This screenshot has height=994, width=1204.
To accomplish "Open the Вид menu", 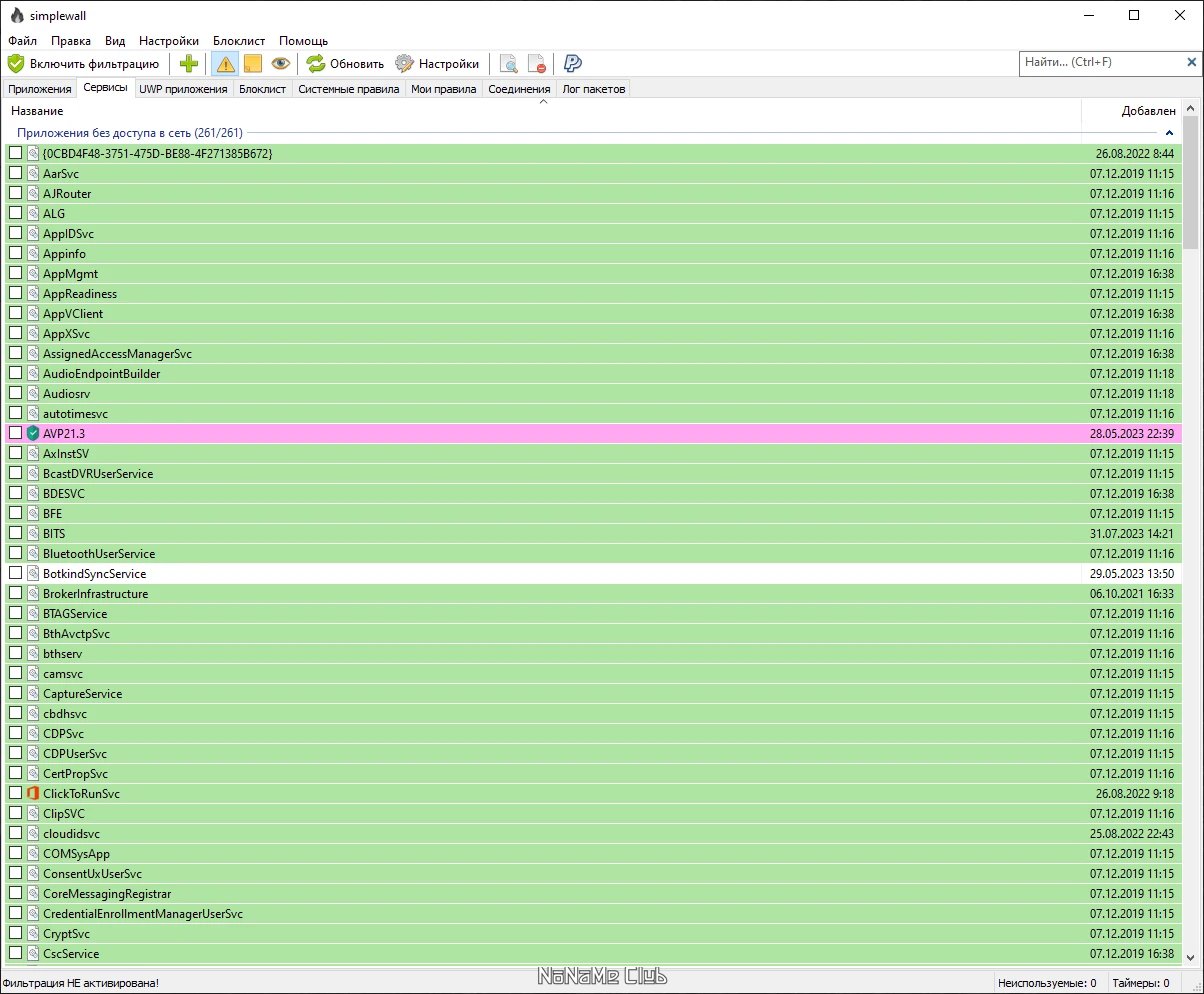I will [x=115, y=41].
